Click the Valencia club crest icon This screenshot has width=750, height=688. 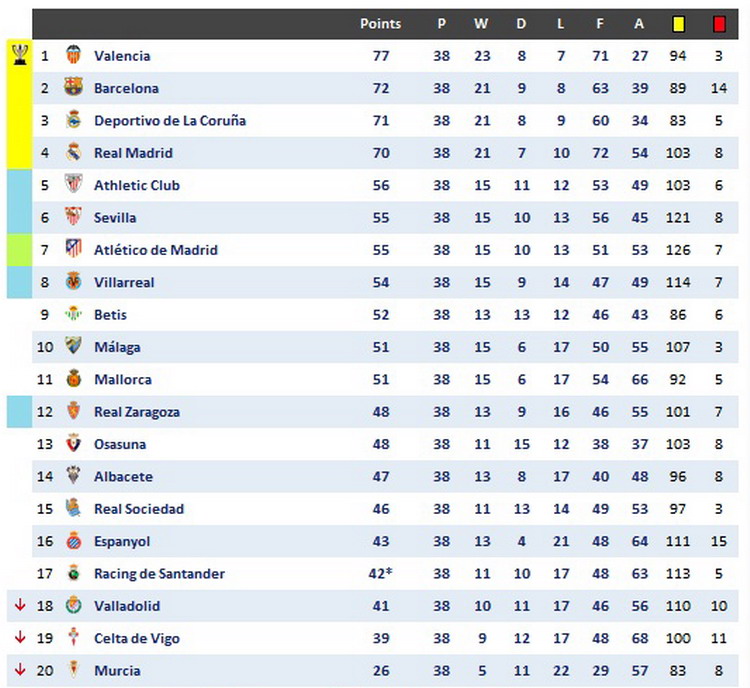tap(73, 56)
